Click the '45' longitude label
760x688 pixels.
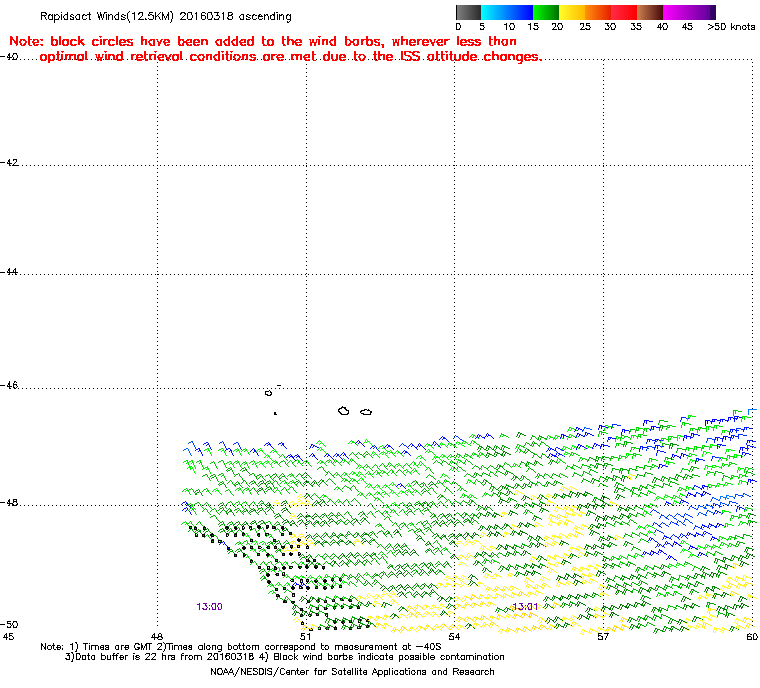(8, 637)
